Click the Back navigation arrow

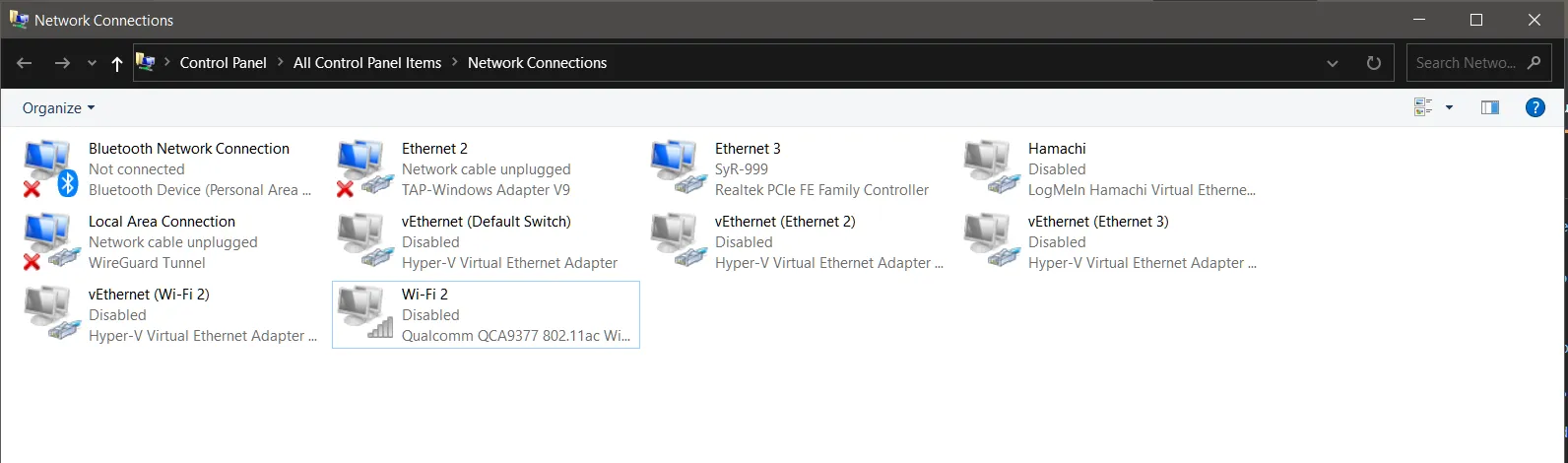[x=25, y=63]
